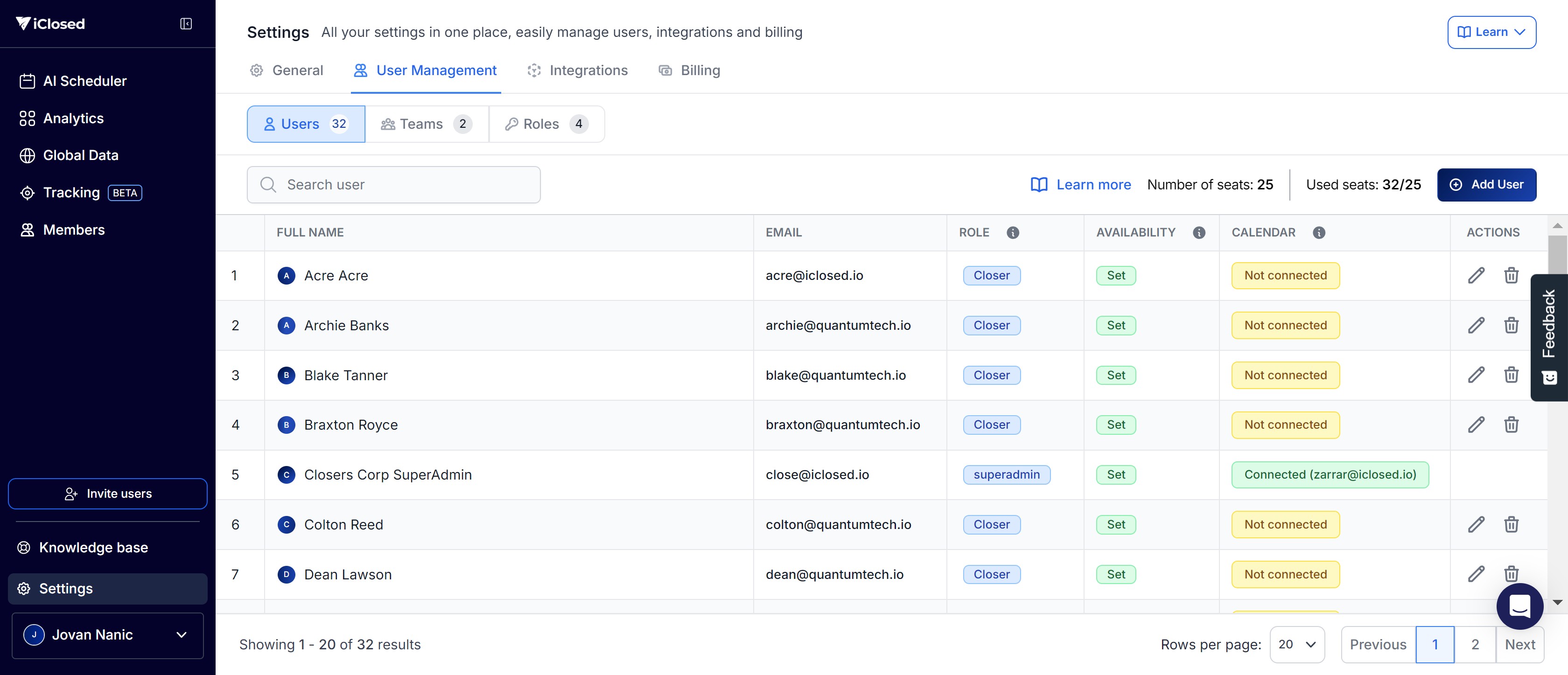Click the edit pencil for Braxton Royce
This screenshot has width=1568, height=675.
1476,425
